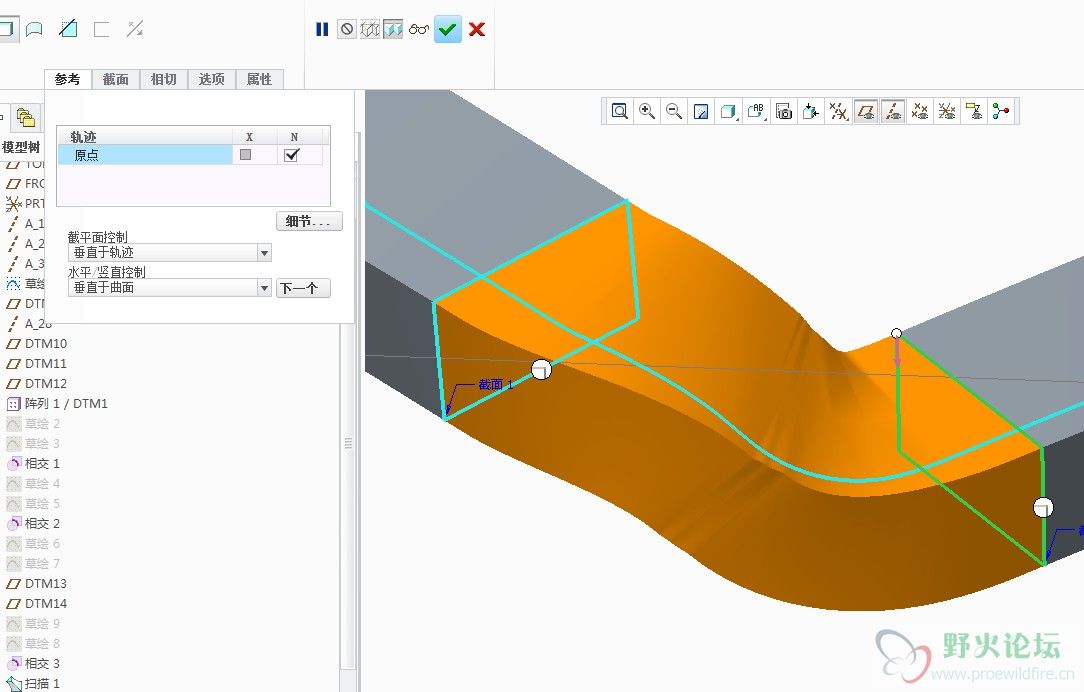Click the glasses preview icon
1084x692 pixels.
419,29
